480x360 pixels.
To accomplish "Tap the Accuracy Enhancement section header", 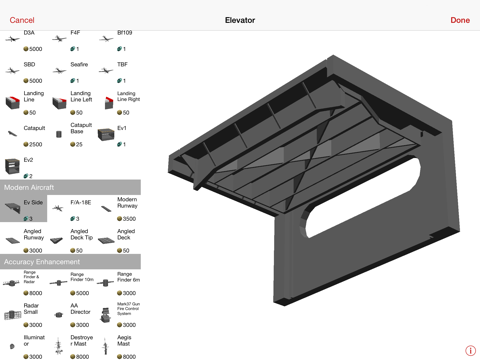I will 70,262.
